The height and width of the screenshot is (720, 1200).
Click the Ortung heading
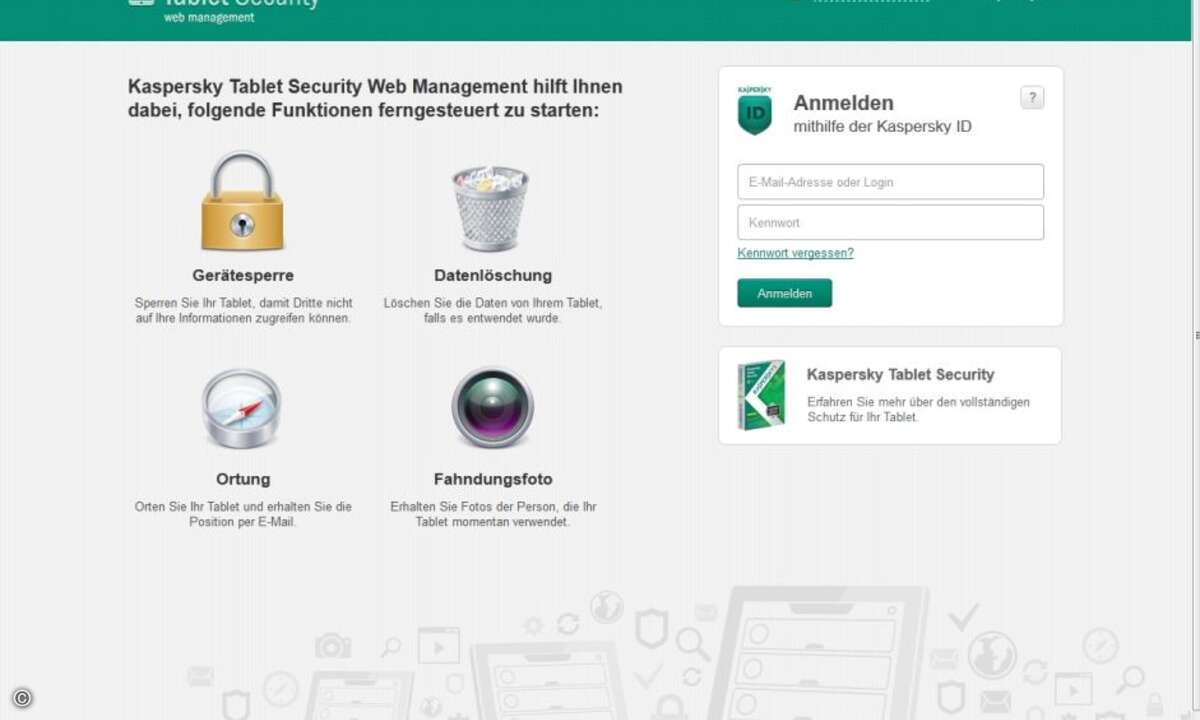click(243, 479)
